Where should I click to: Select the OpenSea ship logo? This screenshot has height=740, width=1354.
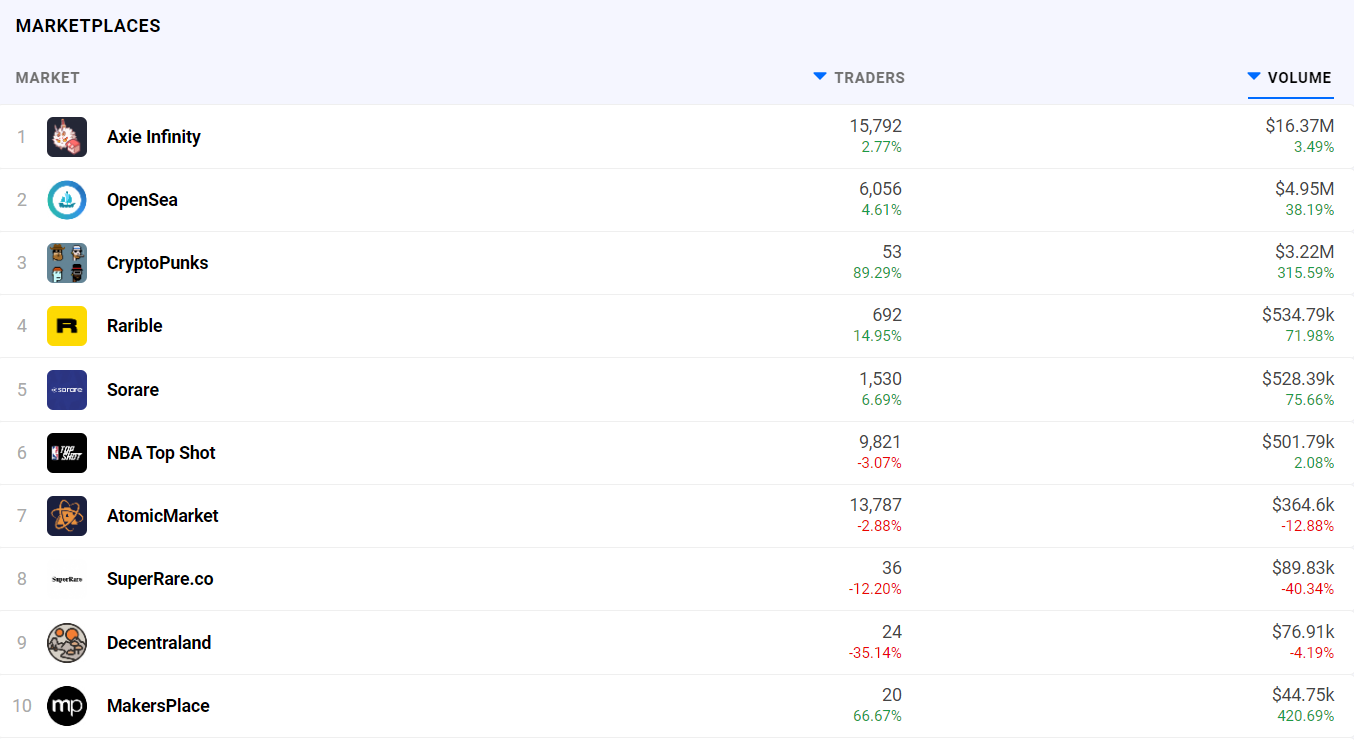[x=67, y=200]
